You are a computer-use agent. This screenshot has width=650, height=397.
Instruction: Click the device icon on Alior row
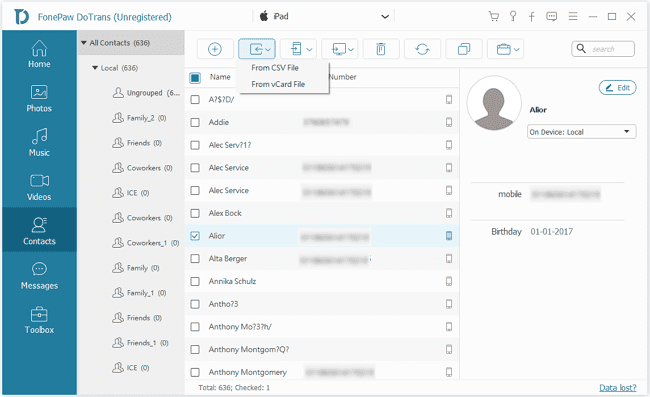point(449,236)
